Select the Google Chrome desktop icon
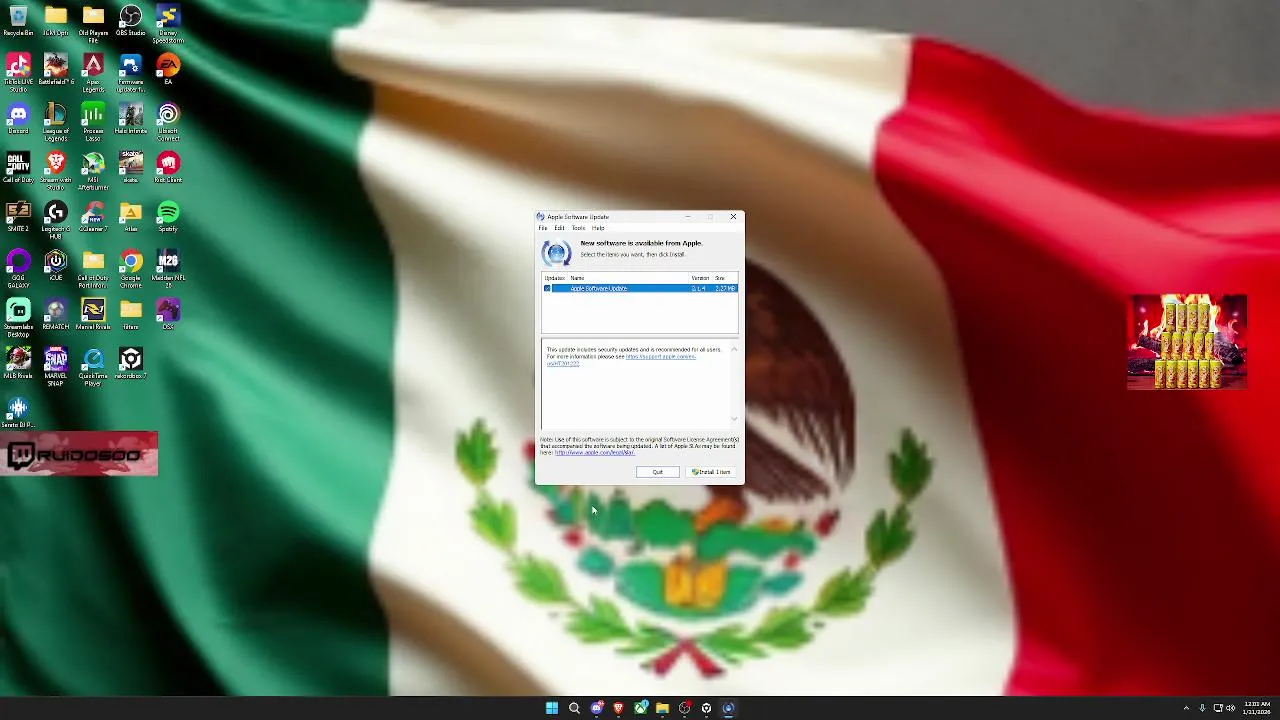This screenshot has height=720, width=1280. click(x=131, y=270)
